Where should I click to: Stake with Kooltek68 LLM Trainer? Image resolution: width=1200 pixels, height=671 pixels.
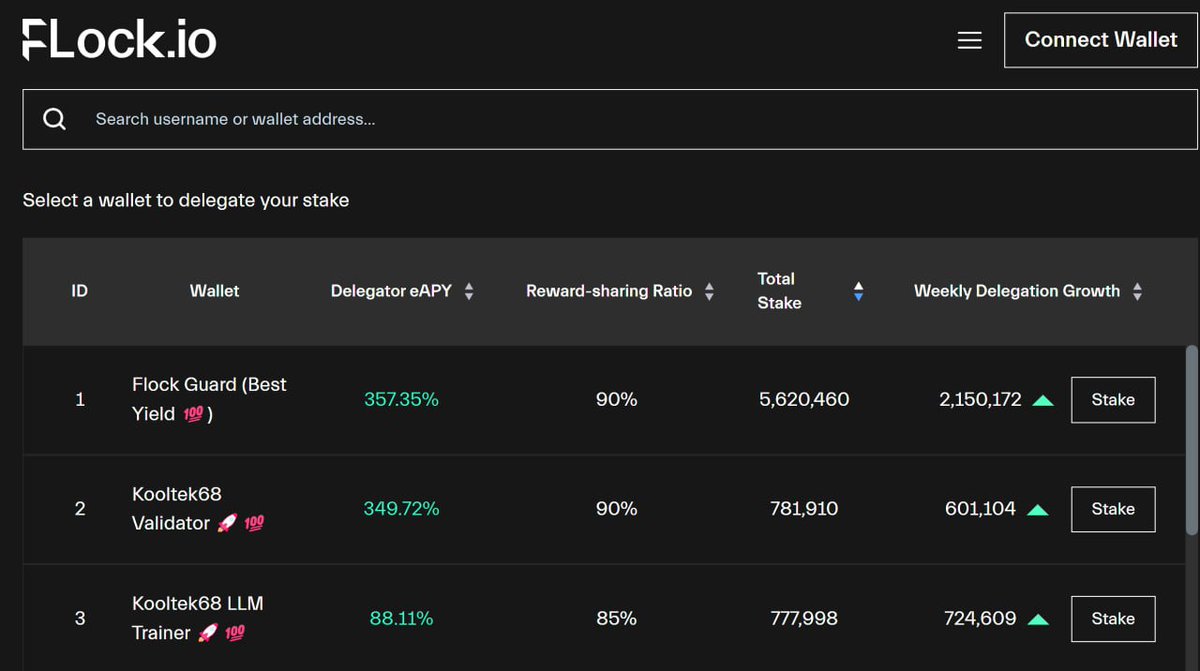(x=1113, y=619)
